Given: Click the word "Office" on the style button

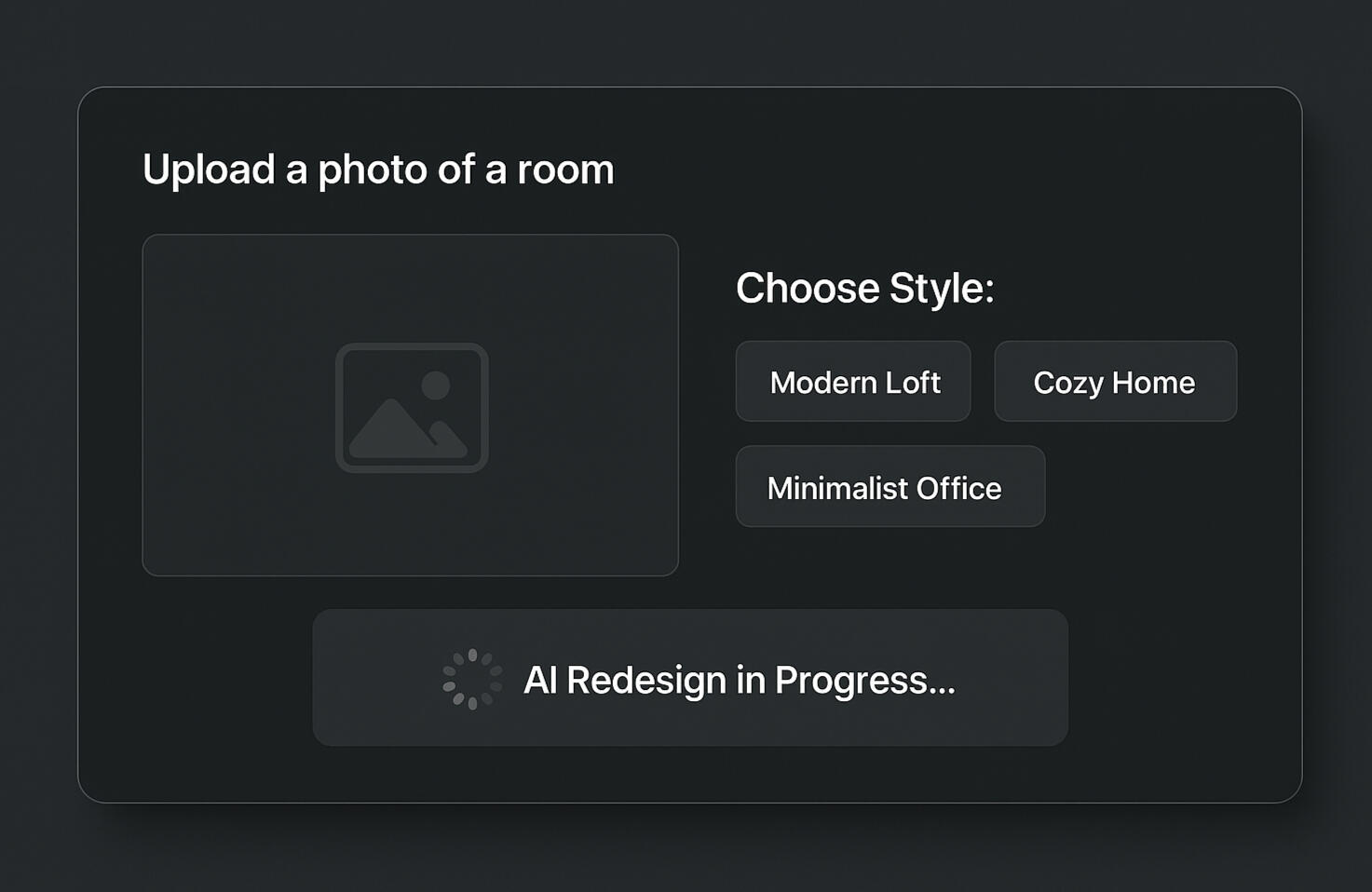Looking at the screenshot, I should pyautogui.click(x=958, y=489).
